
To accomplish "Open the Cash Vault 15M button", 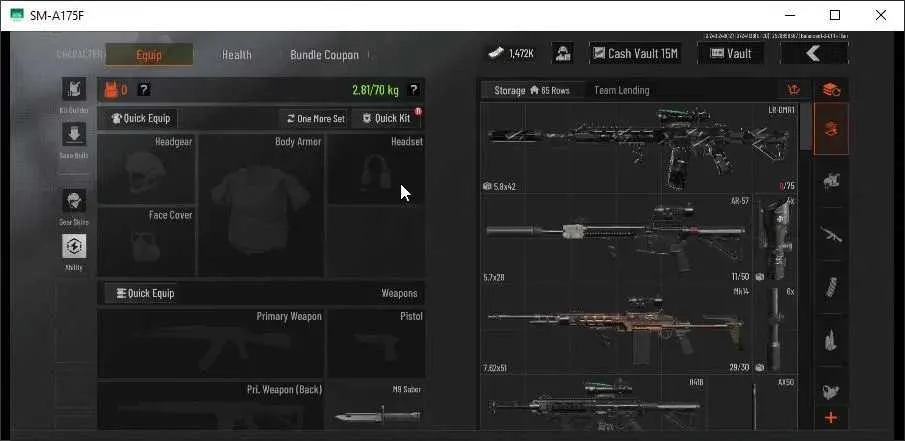I will pyautogui.click(x=635, y=54).
